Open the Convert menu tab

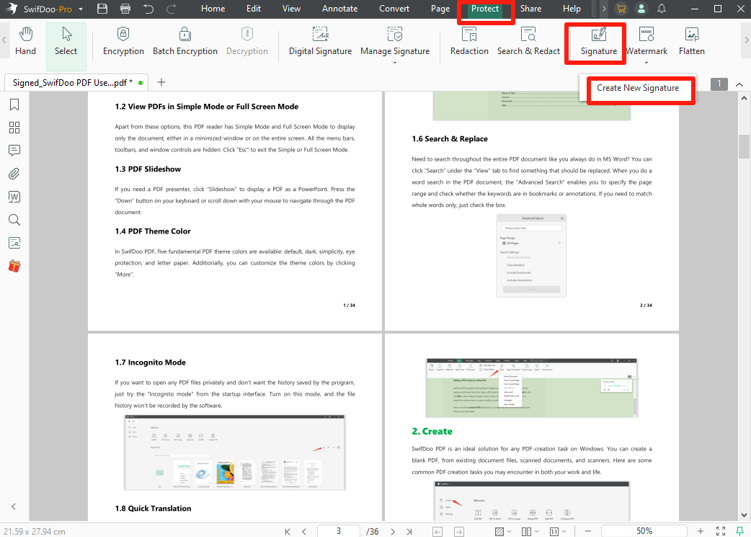coord(394,9)
